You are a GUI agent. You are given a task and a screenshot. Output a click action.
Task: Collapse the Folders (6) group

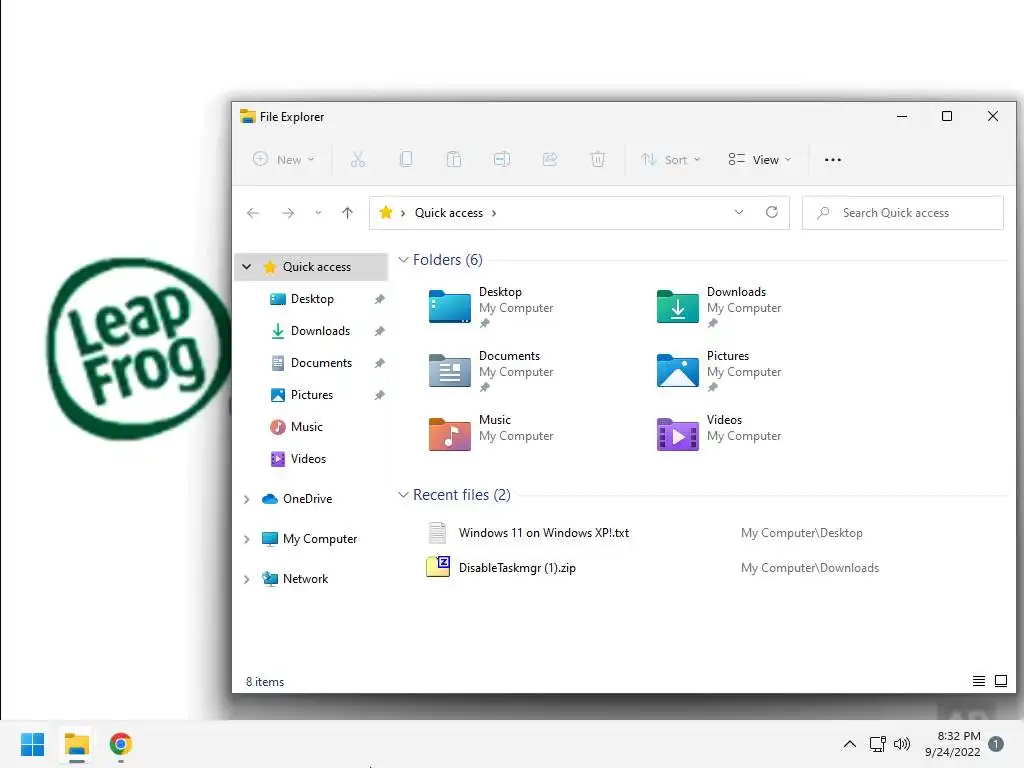[x=404, y=260]
